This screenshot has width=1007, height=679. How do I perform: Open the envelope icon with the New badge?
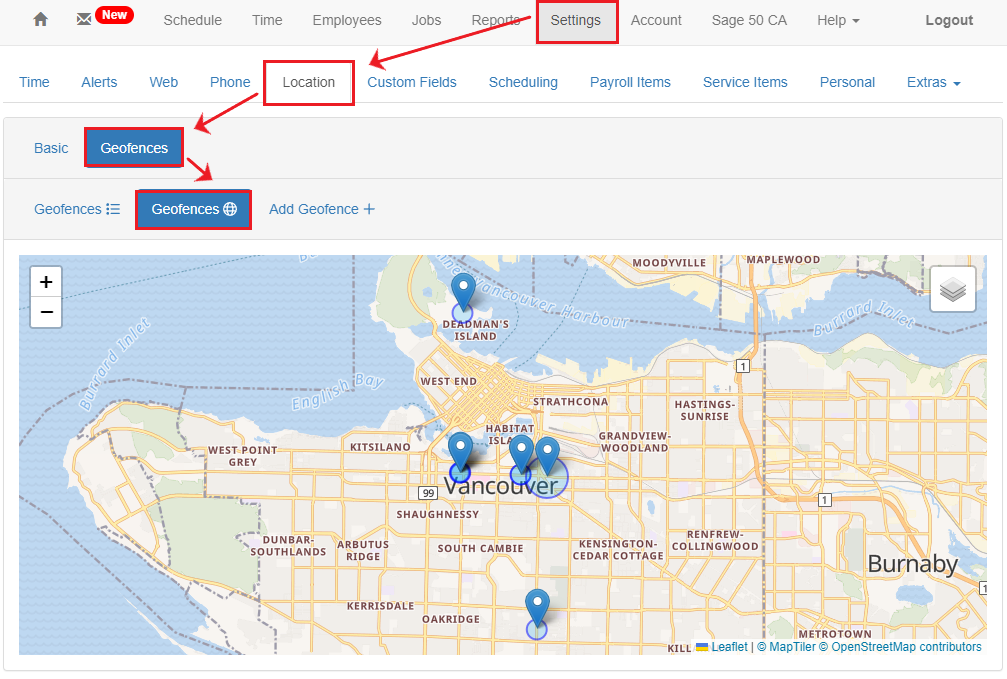(84, 16)
